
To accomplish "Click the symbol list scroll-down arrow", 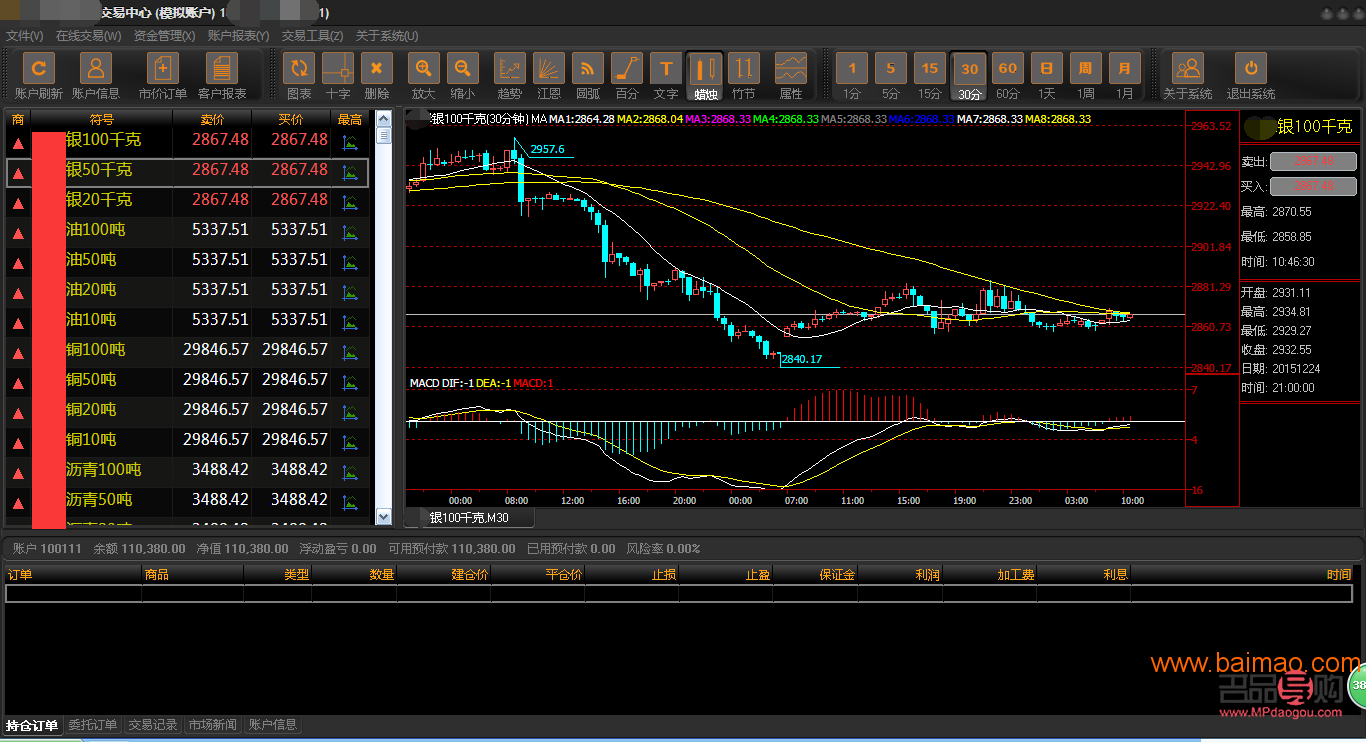I will 383,516.
